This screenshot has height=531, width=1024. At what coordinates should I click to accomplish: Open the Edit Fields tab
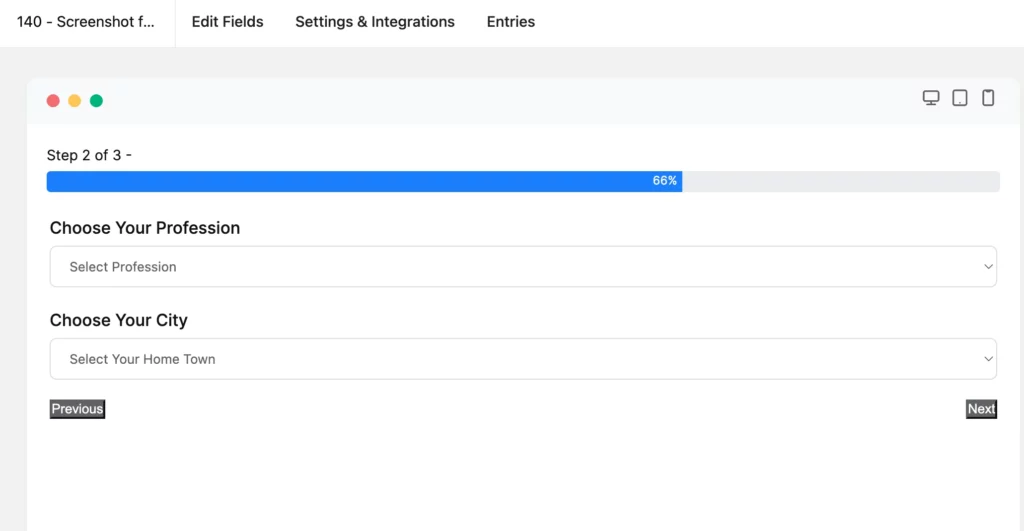[227, 22]
